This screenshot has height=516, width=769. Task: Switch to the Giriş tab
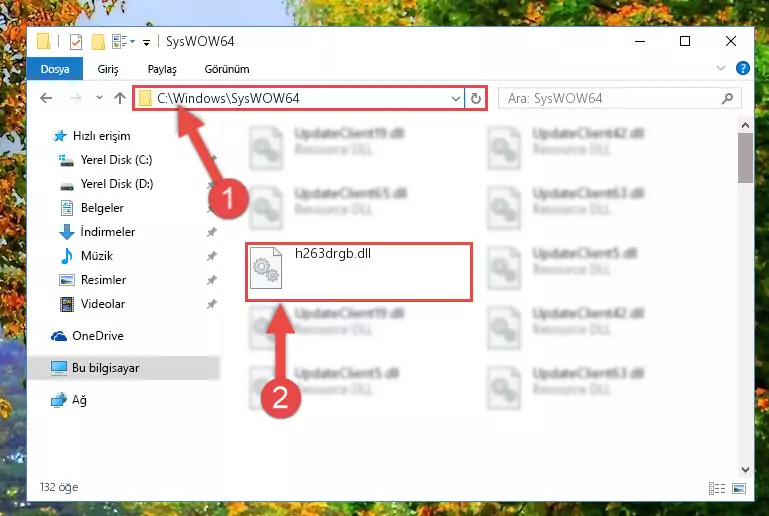107,69
